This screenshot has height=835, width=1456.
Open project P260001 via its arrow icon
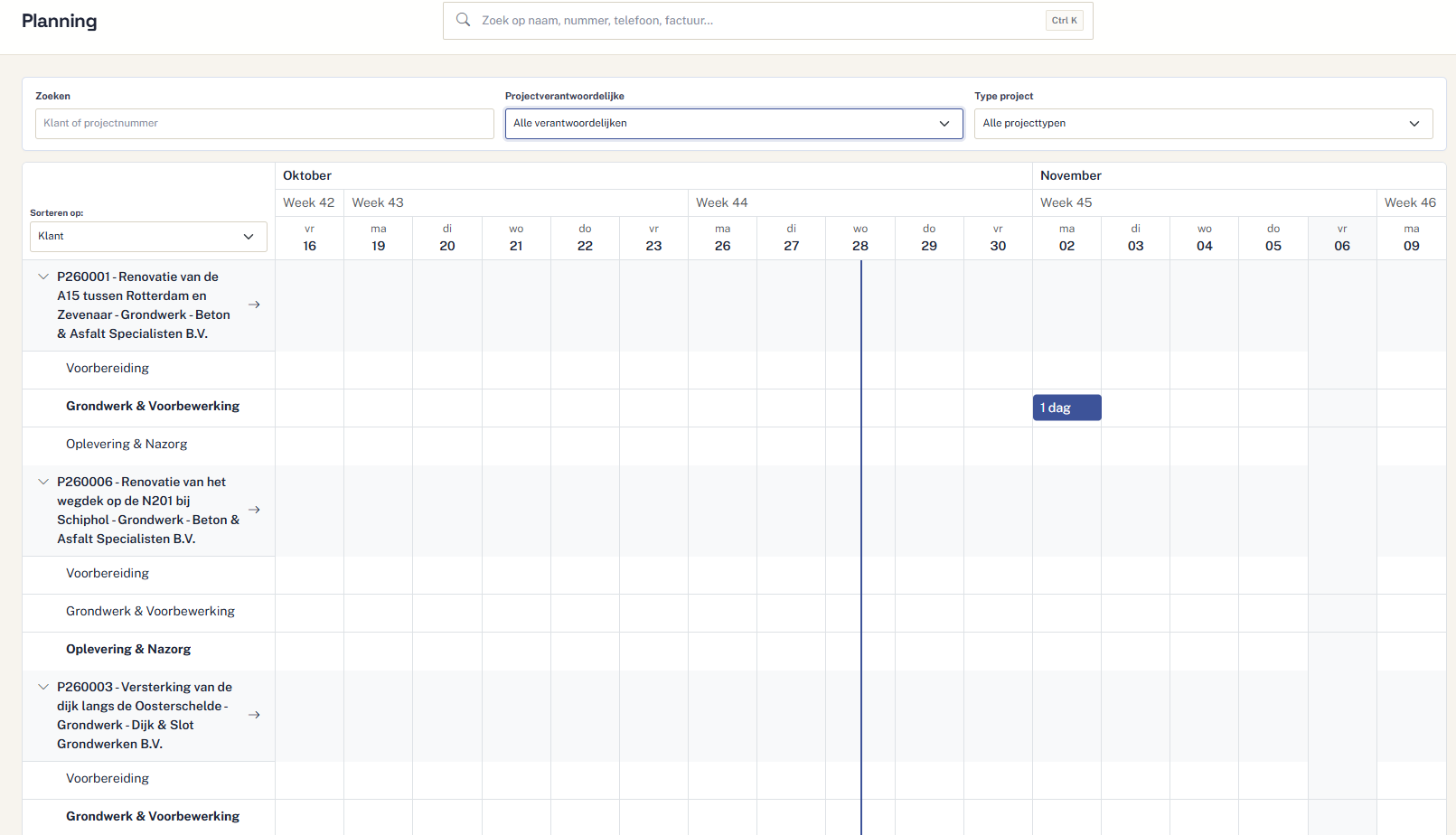255,305
